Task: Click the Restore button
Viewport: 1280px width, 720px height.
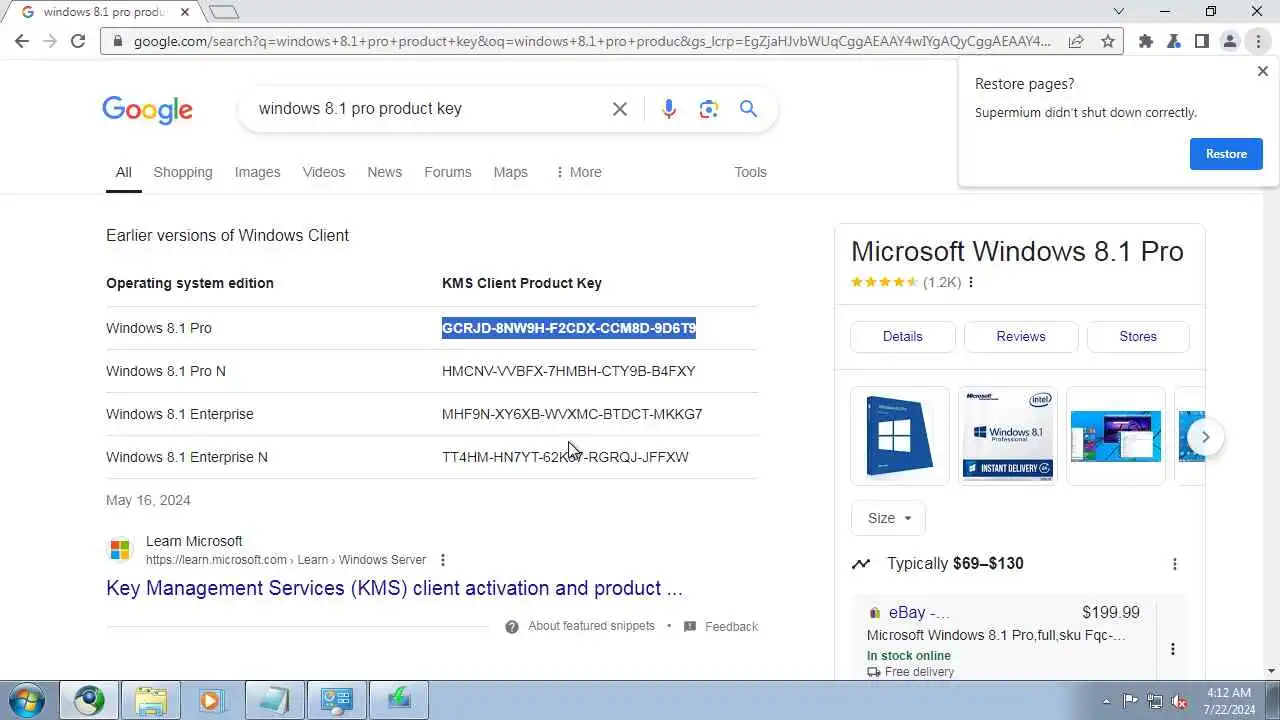Action: 1226,154
